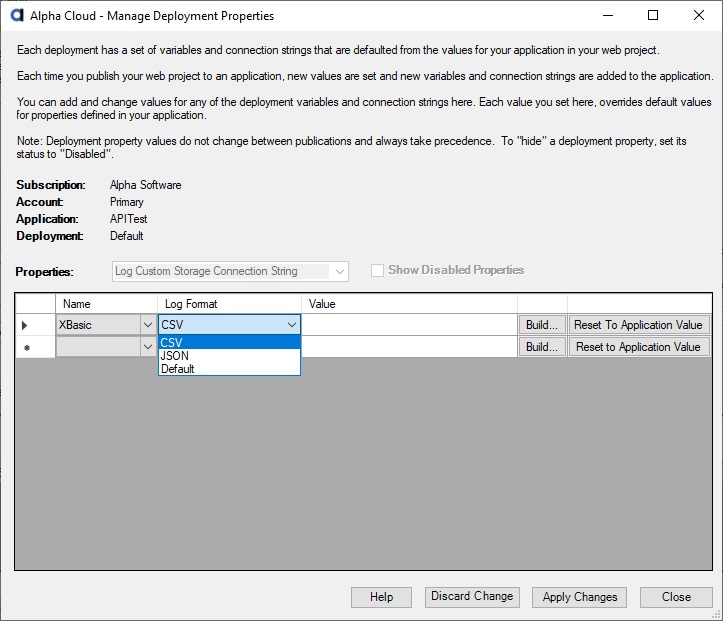
Task: Open the Properties dropdown showing Log Custom Storage
Action: pyautogui.click(x=230, y=271)
